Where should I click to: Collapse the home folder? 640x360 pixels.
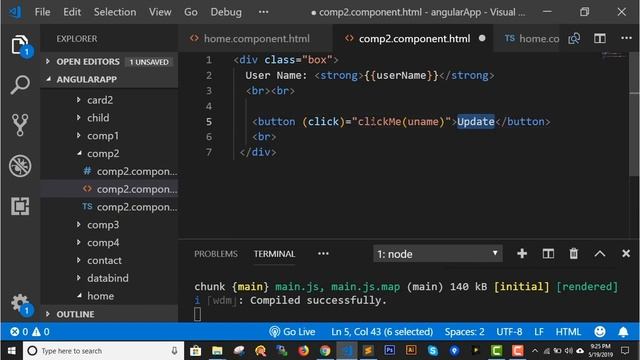tap(100, 296)
